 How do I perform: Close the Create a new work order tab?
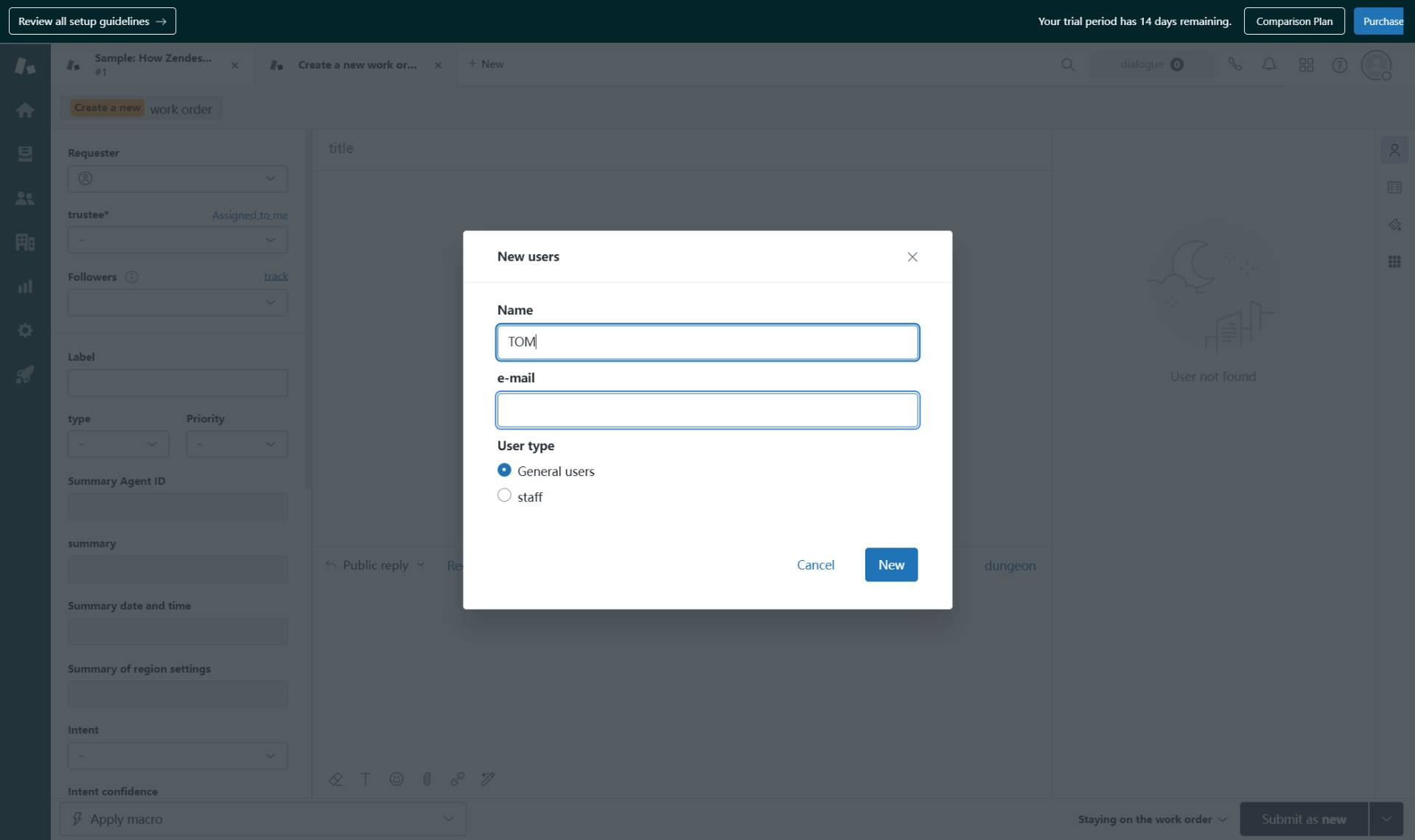click(x=438, y=66)
